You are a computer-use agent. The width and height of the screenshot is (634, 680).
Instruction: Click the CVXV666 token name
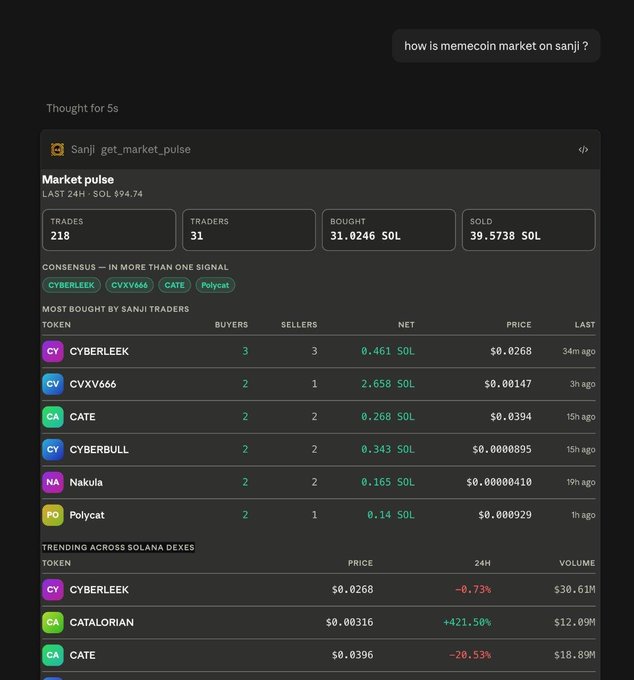93,384
